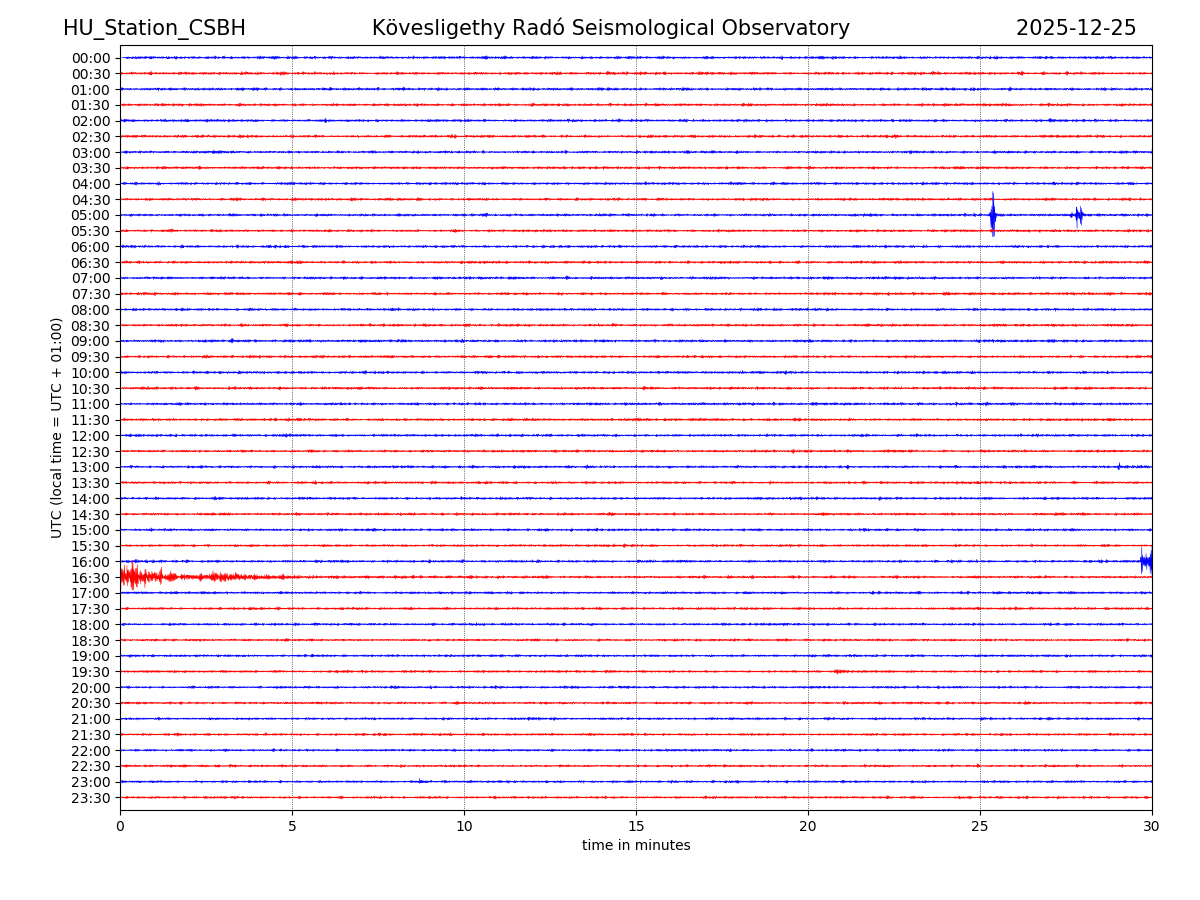Select the 00:00 row label
The height and width of the screenshot is (900, 1200).
click(x=91, y=58)
